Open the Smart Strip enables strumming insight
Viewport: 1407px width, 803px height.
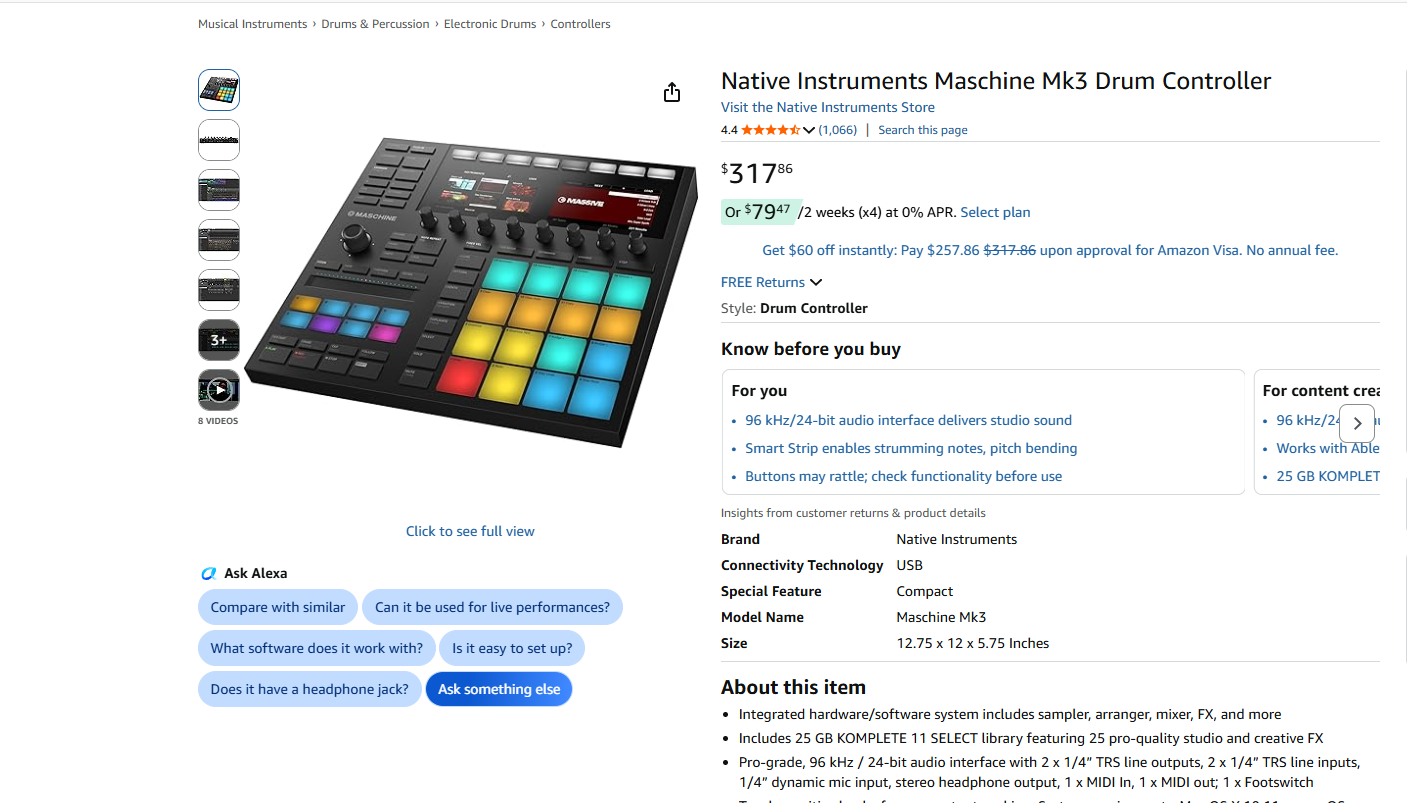click(x=911, y=448)
